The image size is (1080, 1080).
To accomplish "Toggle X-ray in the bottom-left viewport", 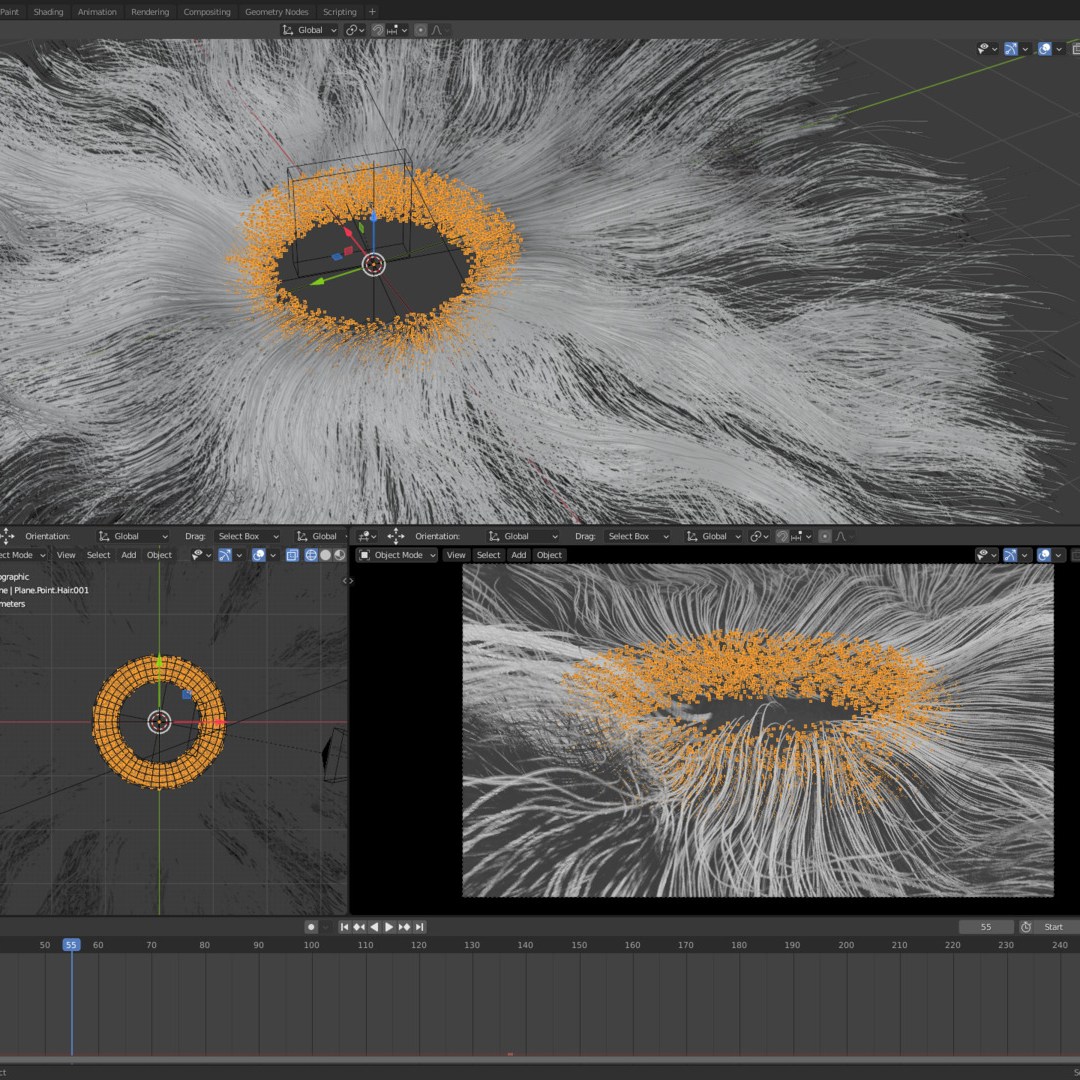I will coord(292,555).
